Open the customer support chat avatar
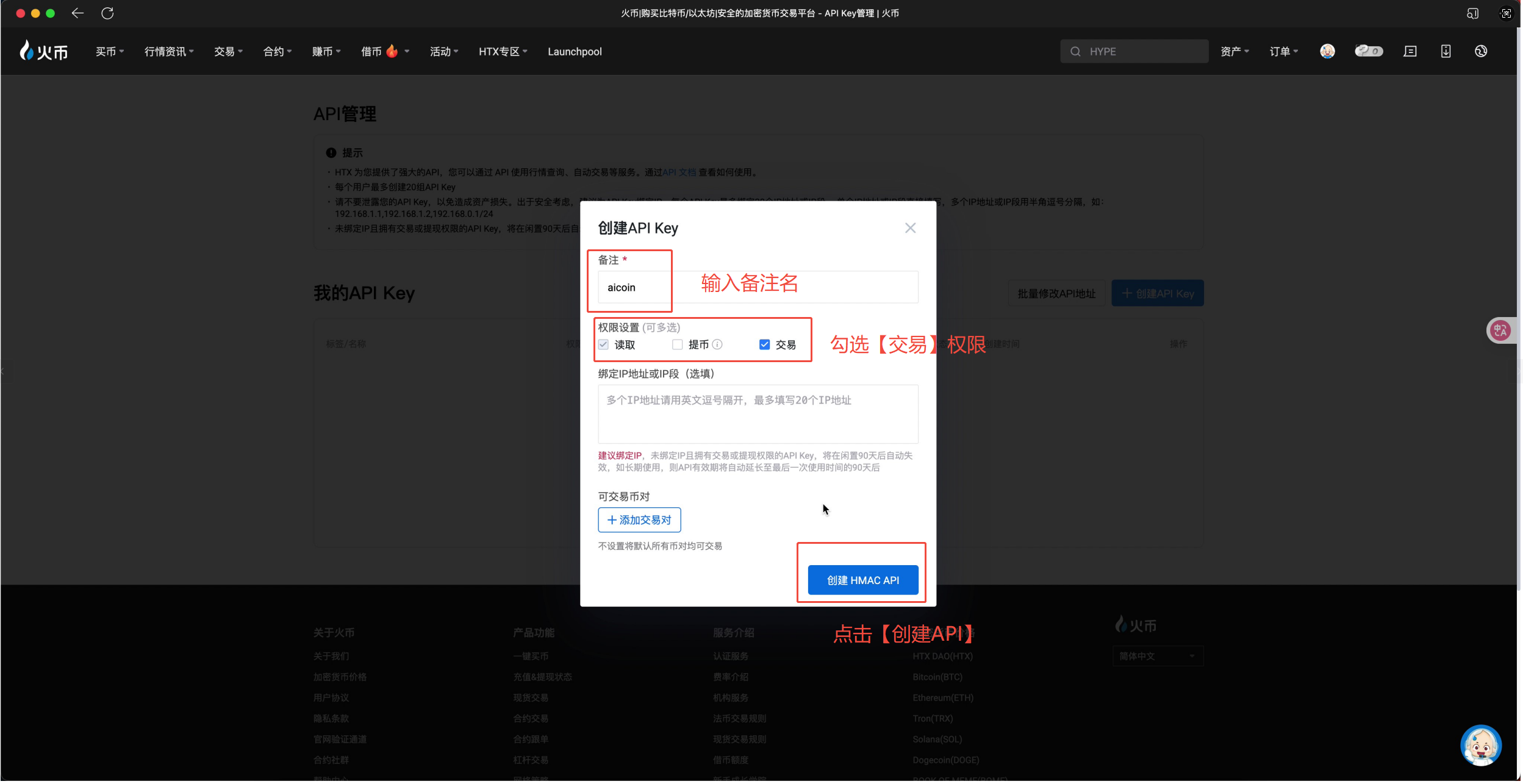1523x784 pixels. tap(1480, 746)
